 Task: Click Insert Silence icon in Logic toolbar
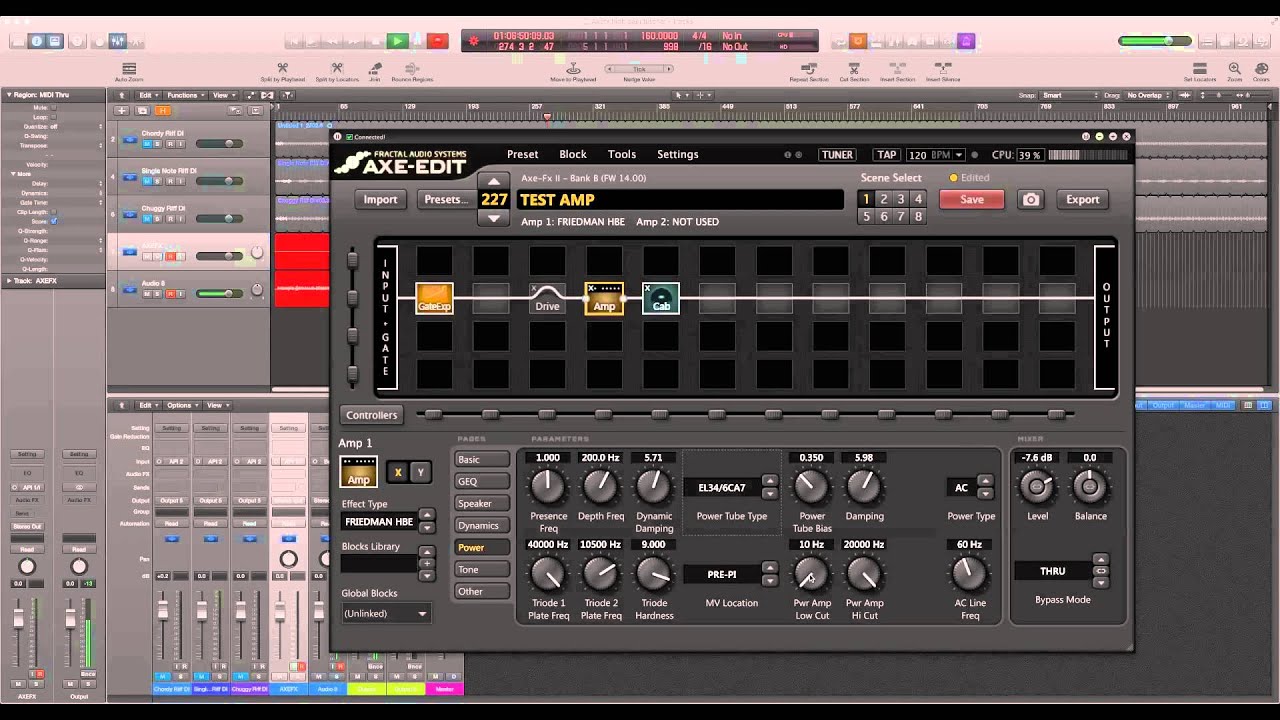tap(942, 69)
